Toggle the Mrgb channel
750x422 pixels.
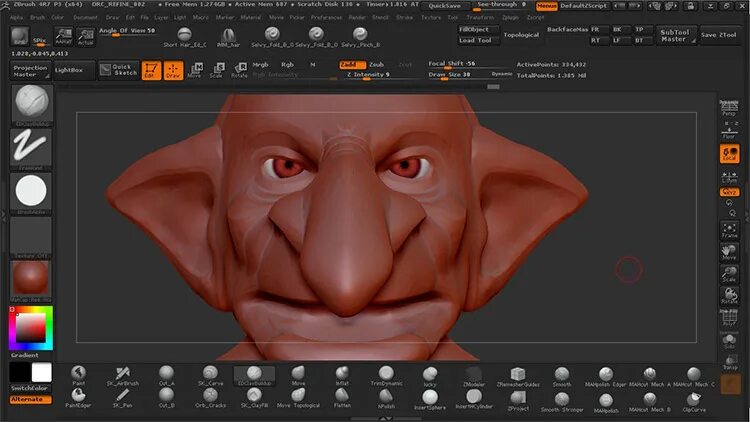tap(260, 64)
